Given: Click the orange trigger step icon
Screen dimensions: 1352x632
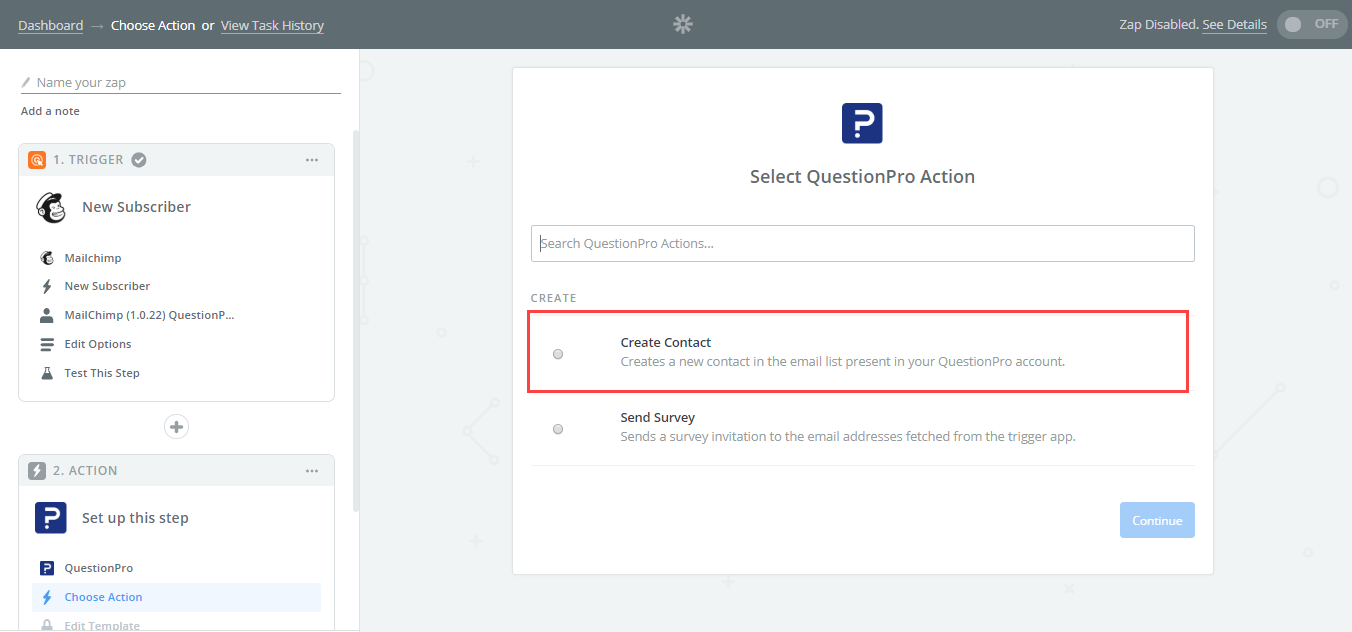Looking at the screenshot, I should (x=37, y=160).
